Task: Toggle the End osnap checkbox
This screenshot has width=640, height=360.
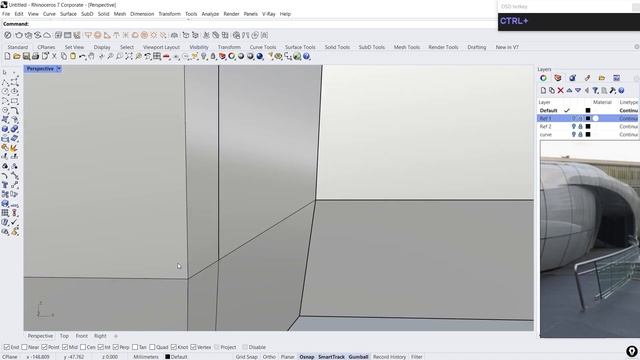Action: [7, 347]
